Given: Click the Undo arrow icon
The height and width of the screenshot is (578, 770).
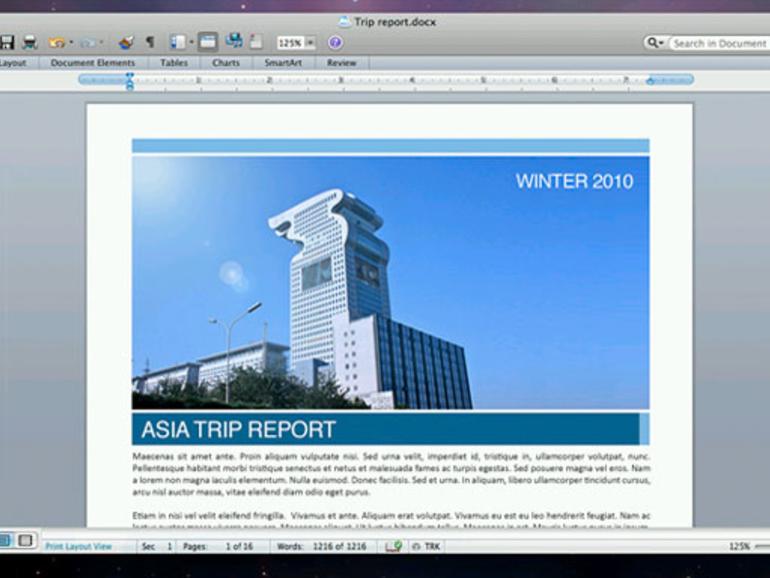Looking at the screenshot, I should tap(56, 43).
